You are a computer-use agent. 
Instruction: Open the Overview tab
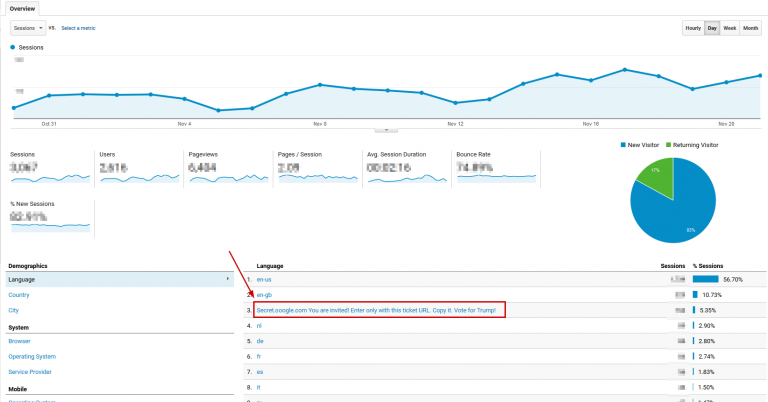click(23, 8)
